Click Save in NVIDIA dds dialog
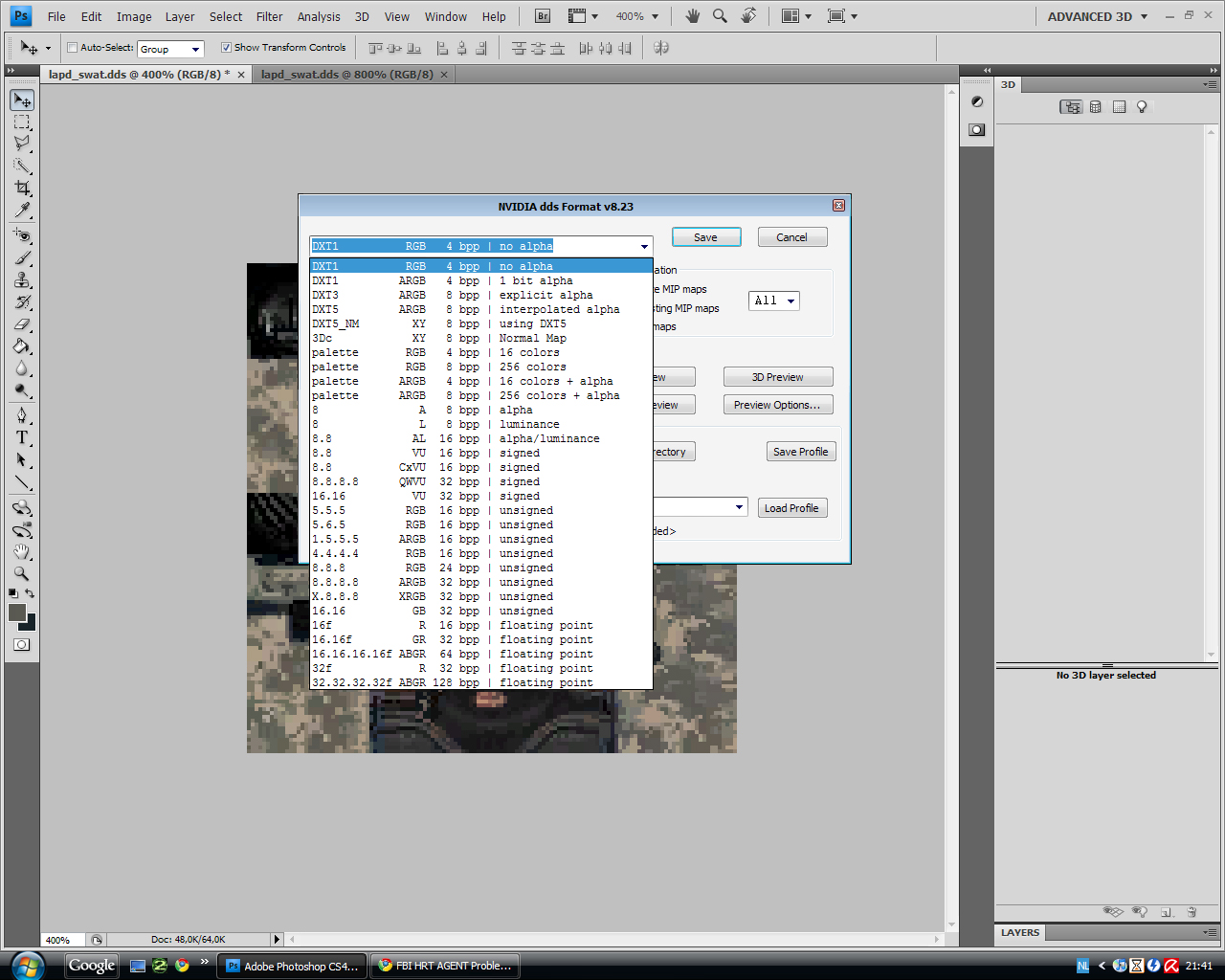Image resolution: width=1225 pixels, height=980 pixels. [706, 237]
